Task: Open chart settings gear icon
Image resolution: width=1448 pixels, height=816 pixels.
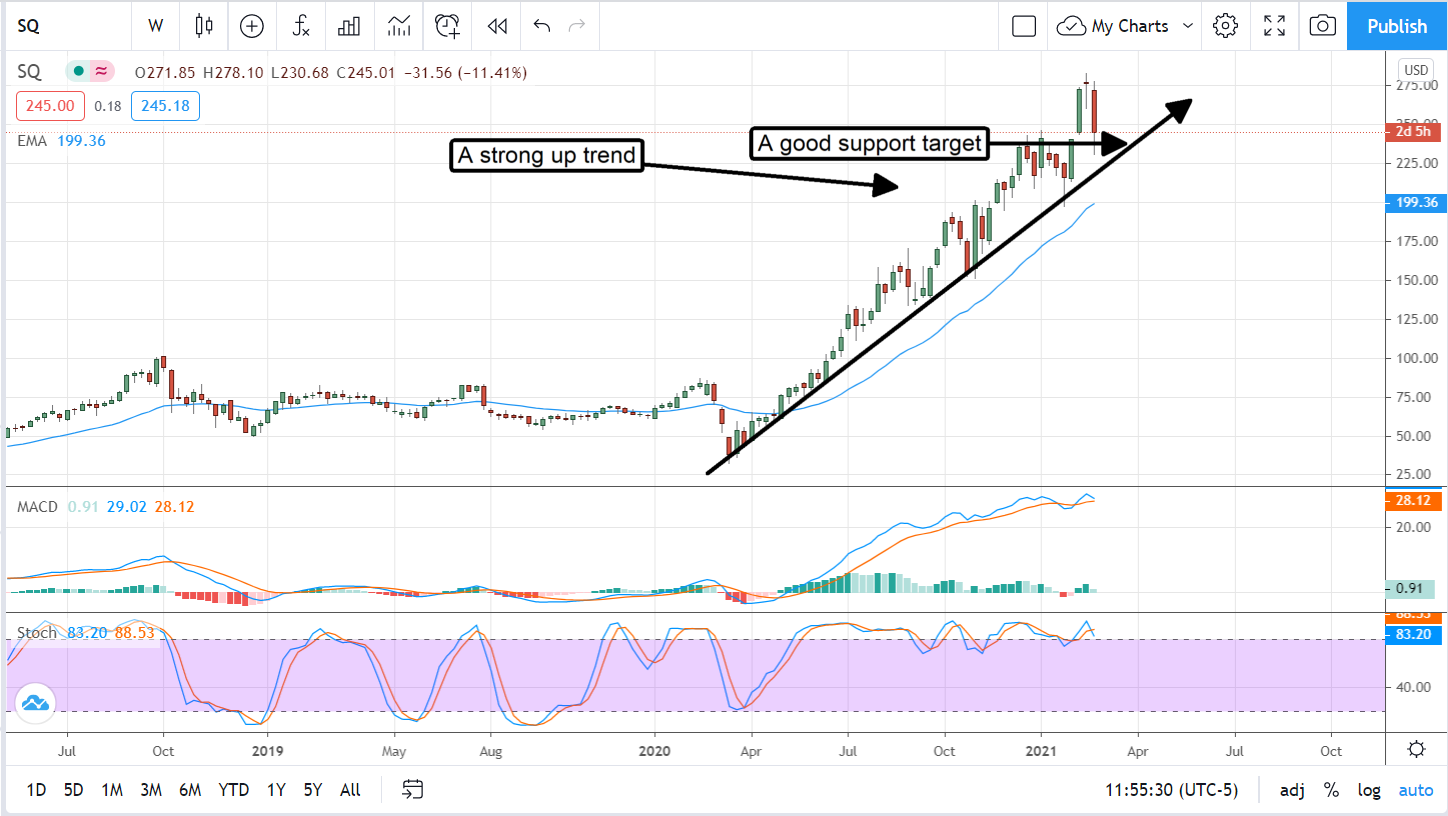Action: (x=1225, y=26)
